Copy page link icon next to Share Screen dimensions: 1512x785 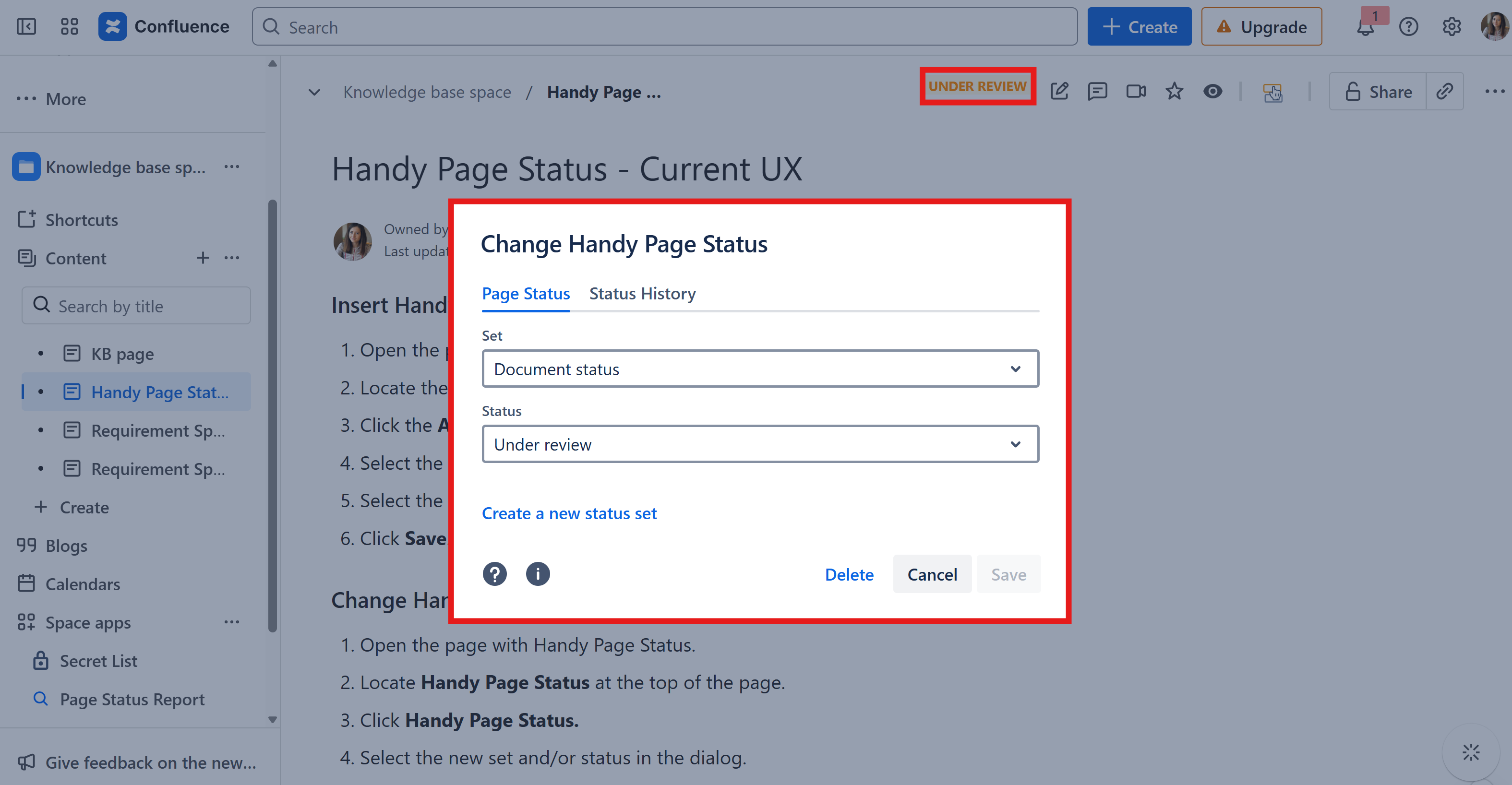click(1444, 92)
